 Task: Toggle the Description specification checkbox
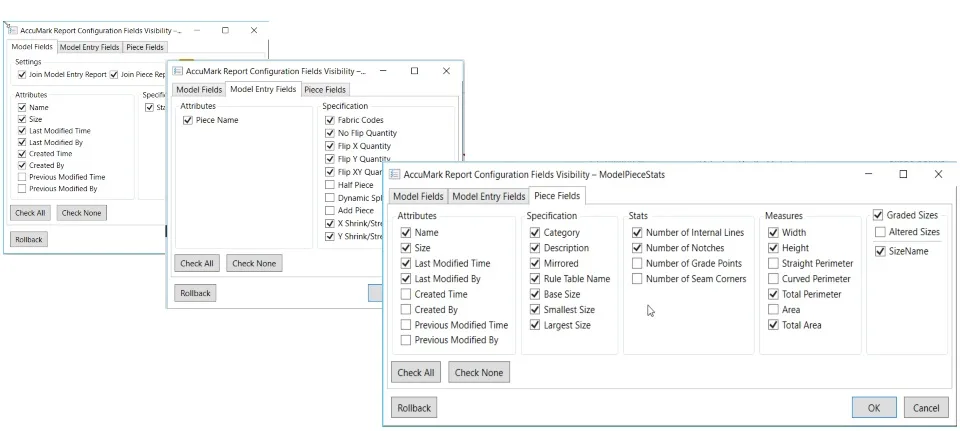pos(534,248)
